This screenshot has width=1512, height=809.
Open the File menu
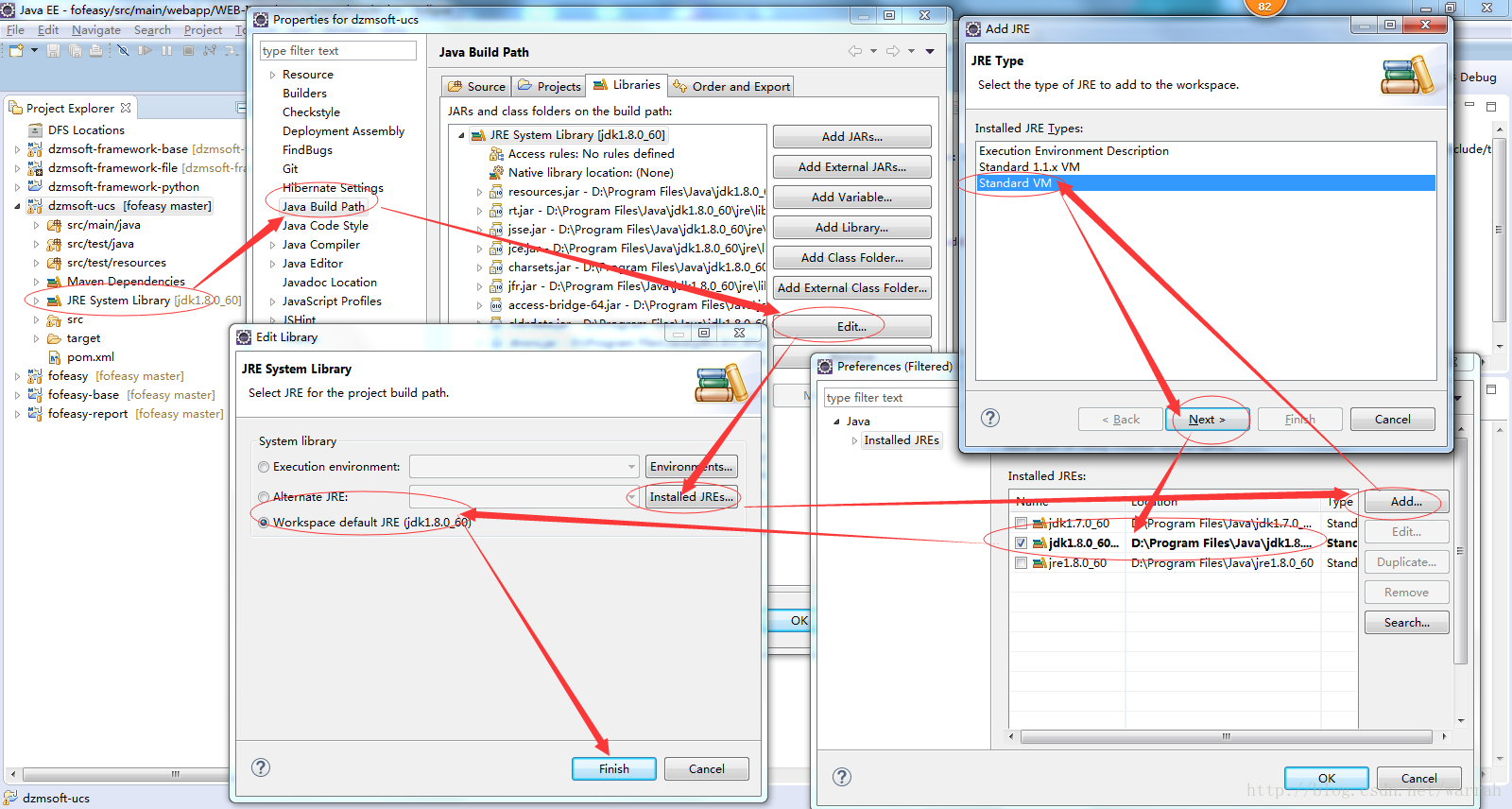[16, 29]
